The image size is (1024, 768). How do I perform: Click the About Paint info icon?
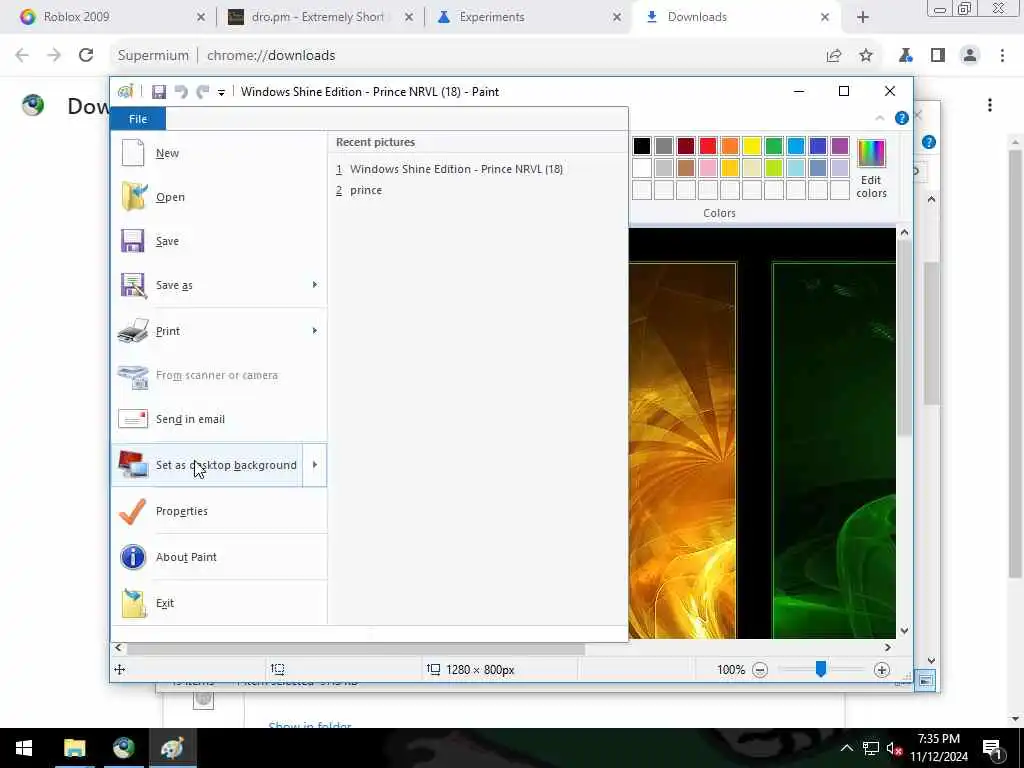[133, 557]
